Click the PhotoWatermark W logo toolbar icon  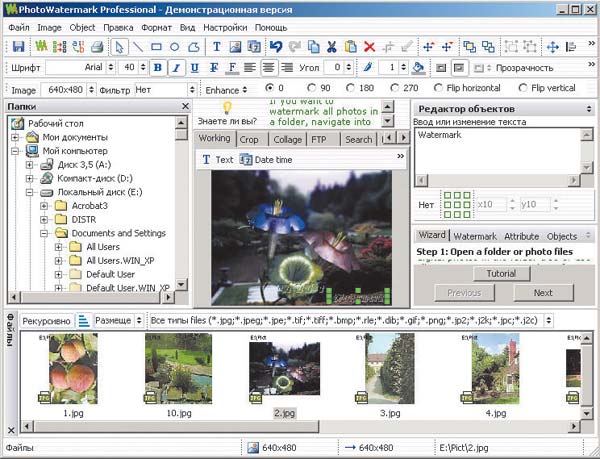[41, 47]
